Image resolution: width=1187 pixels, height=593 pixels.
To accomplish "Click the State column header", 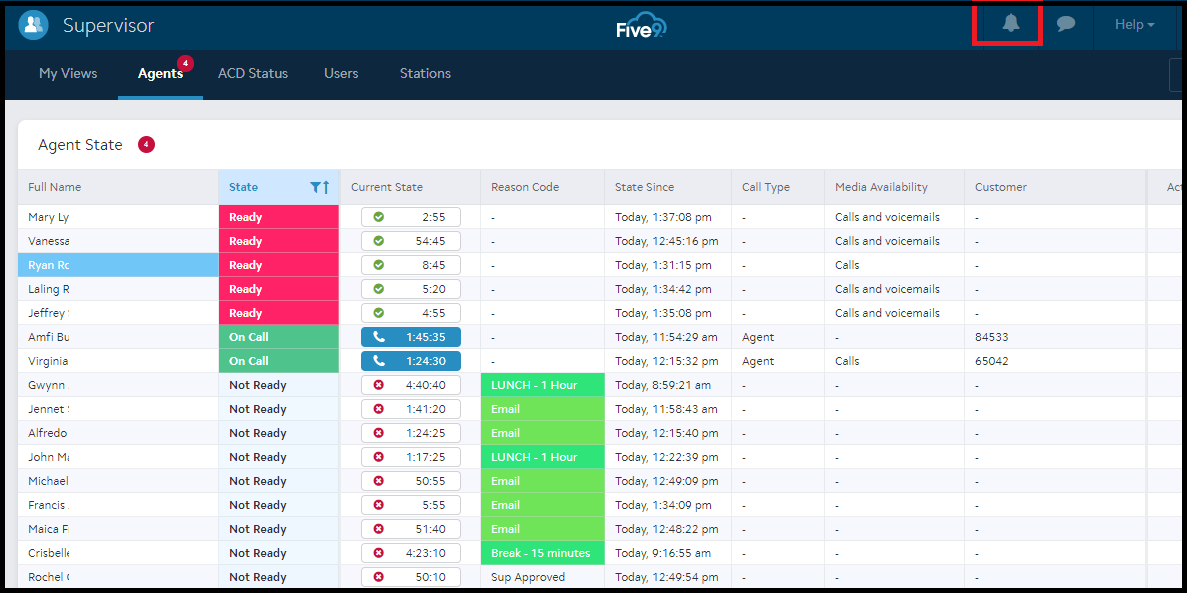I will 245,187.
